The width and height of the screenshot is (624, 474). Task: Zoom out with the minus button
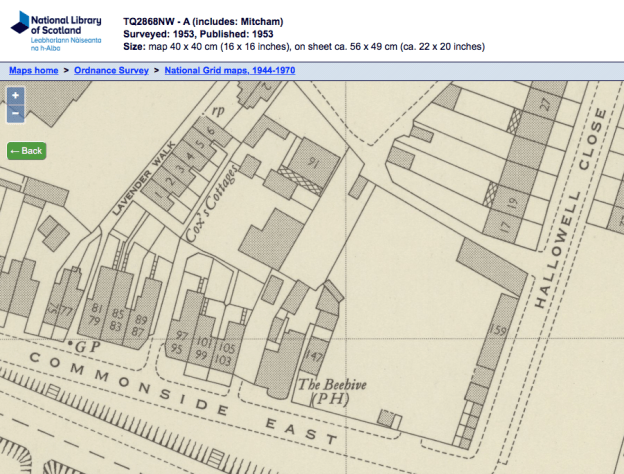point(15,113)
